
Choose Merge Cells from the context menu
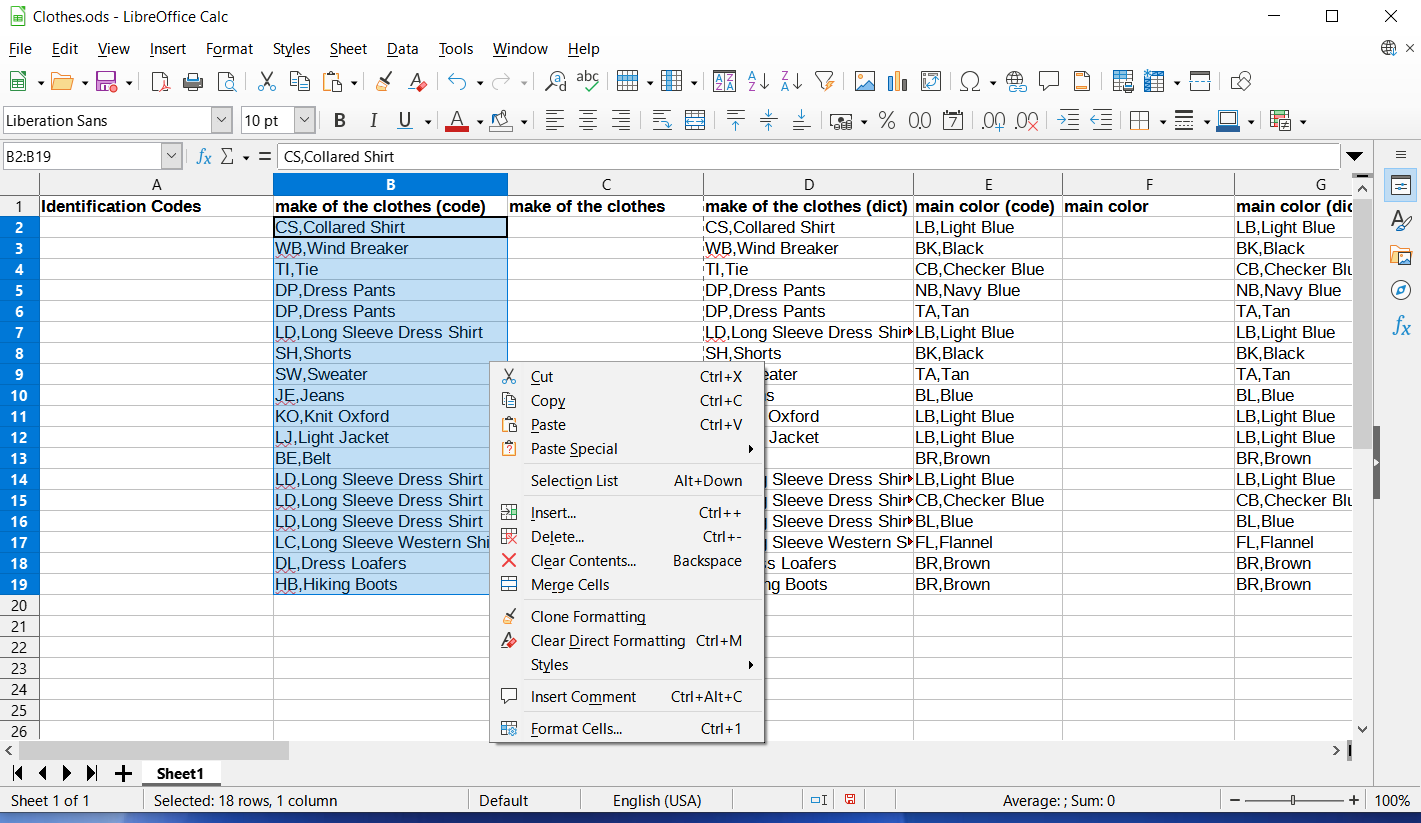[628, 585]
